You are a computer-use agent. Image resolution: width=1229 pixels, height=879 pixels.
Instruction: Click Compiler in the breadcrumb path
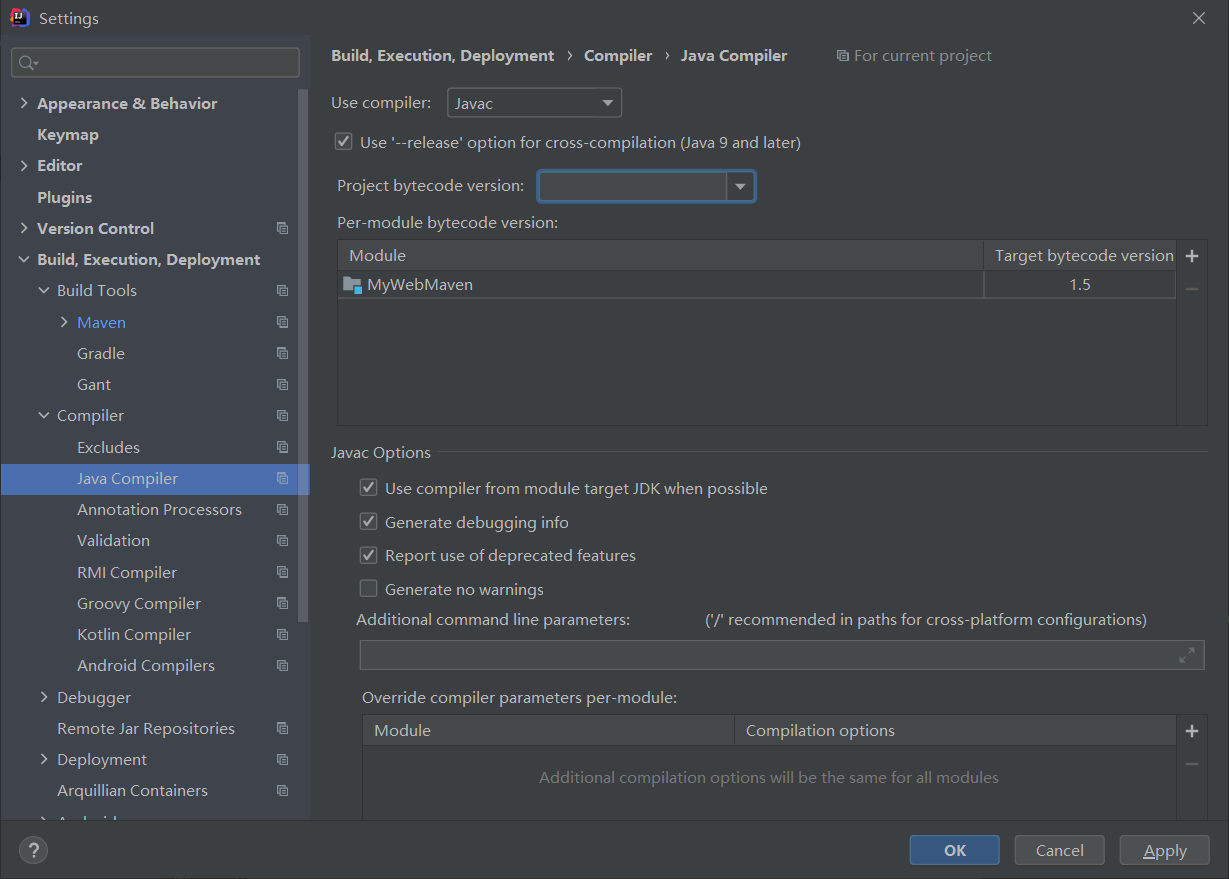(618, 56)
